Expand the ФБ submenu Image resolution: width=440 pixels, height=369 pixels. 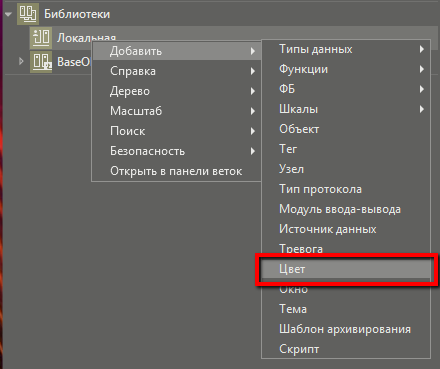(346, 89)
